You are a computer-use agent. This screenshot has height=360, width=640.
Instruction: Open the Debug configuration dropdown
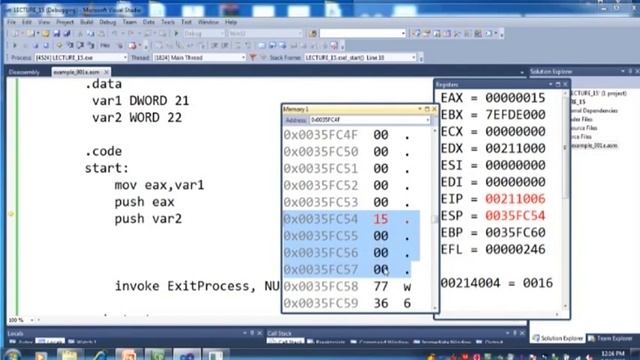(204, 34)
